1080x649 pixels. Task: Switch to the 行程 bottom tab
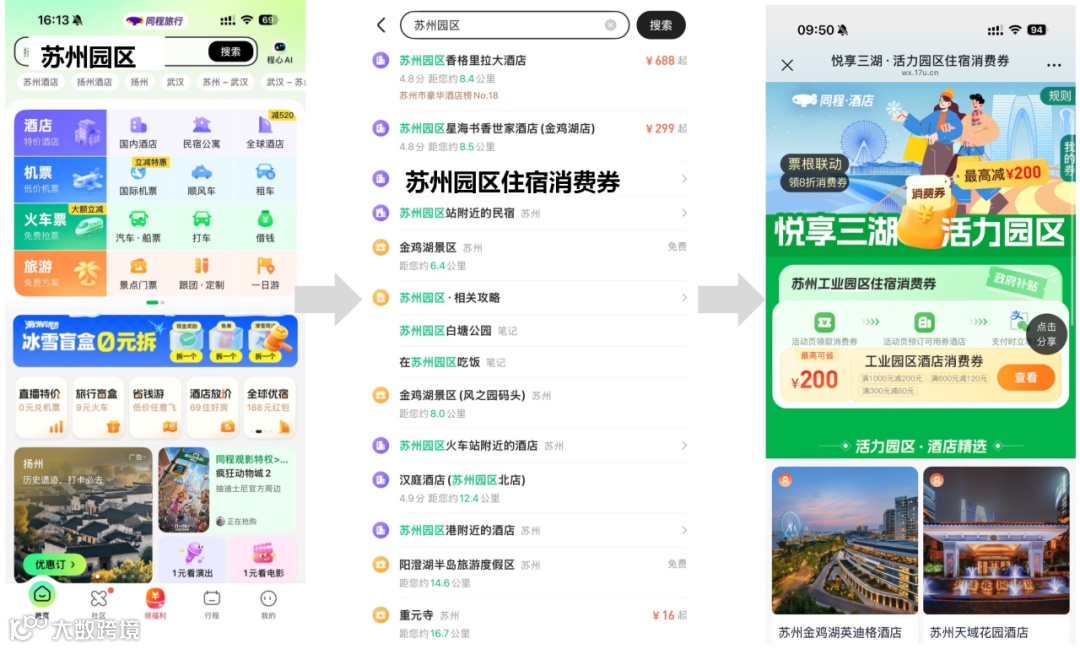(212, 604)
